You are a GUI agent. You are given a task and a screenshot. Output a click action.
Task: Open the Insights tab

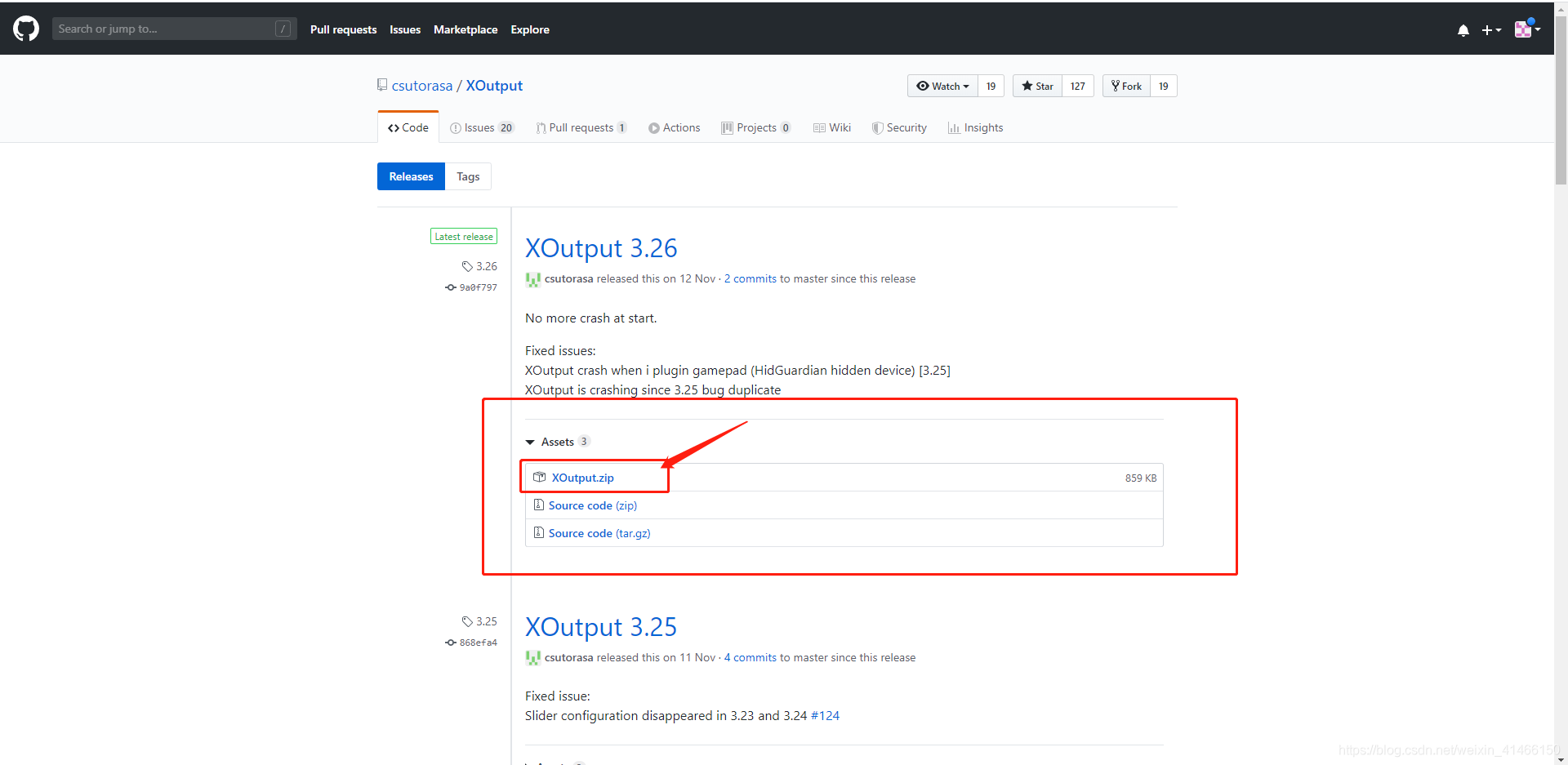click(x=975, y=127)
